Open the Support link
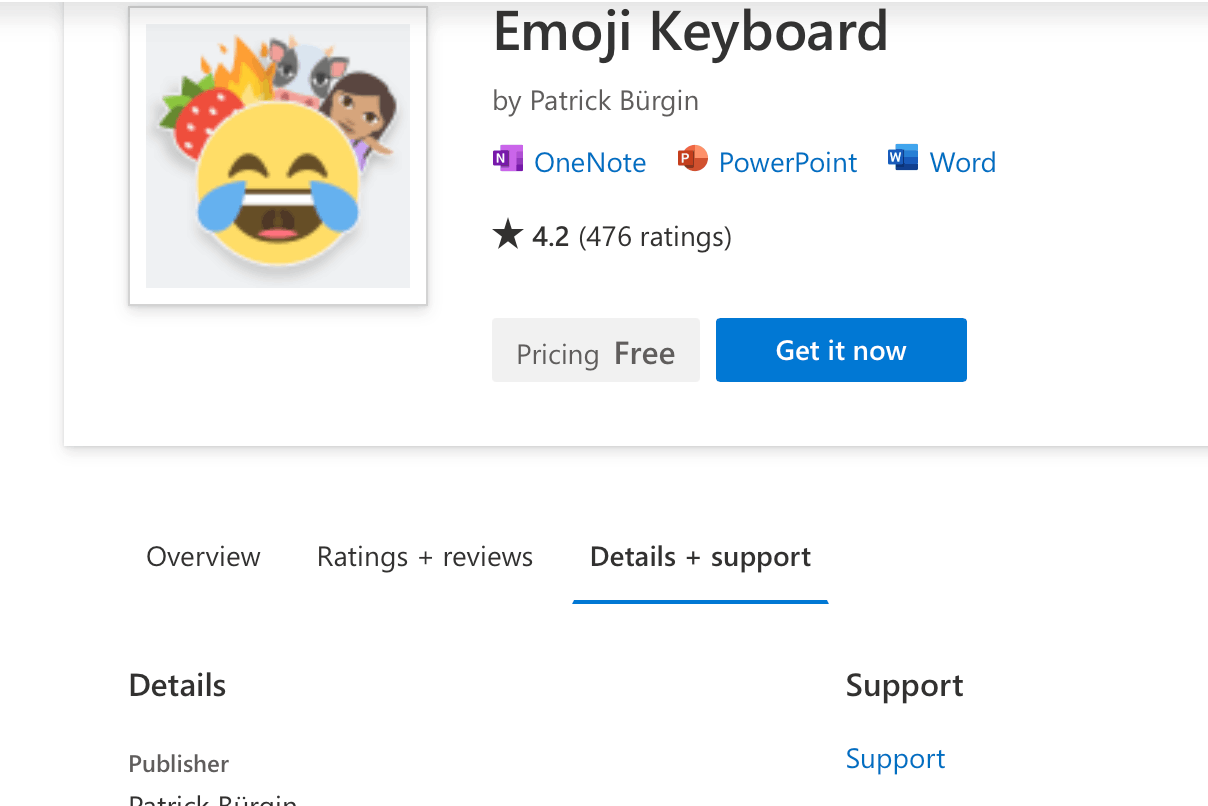 pos(895,758)
